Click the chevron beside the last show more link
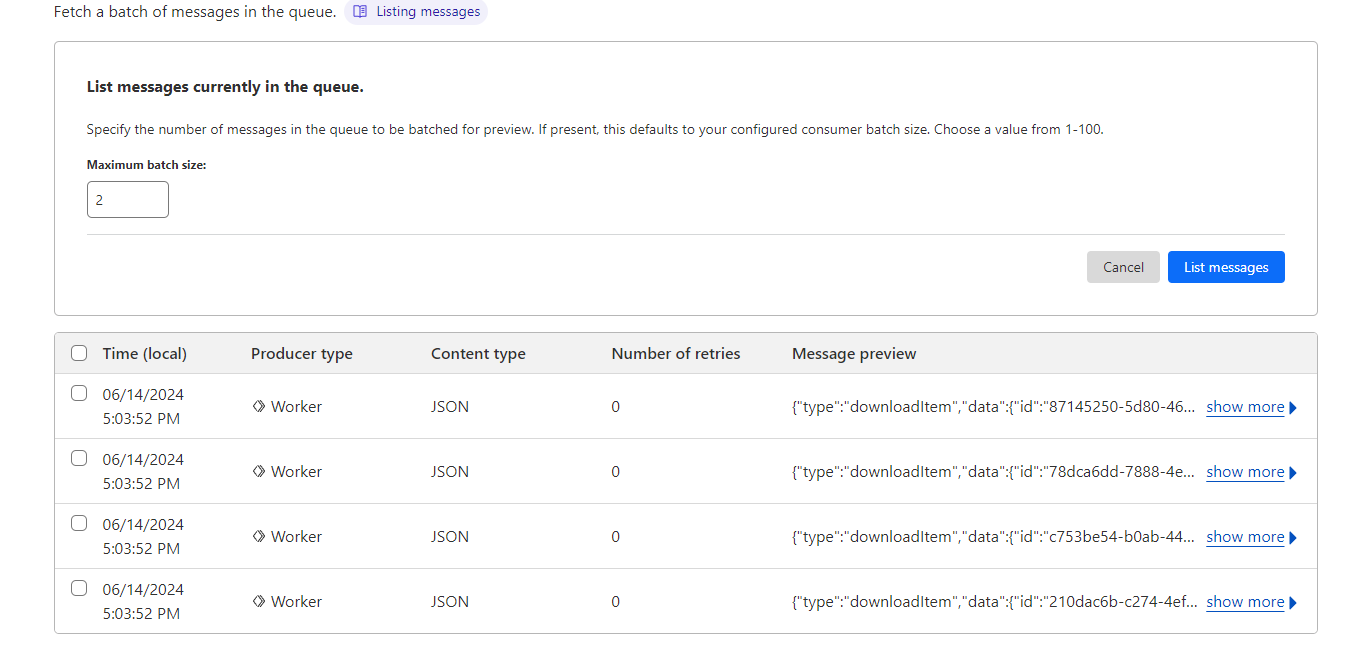The width and height of the screenshot is (1354, 665). point(1291,602)
